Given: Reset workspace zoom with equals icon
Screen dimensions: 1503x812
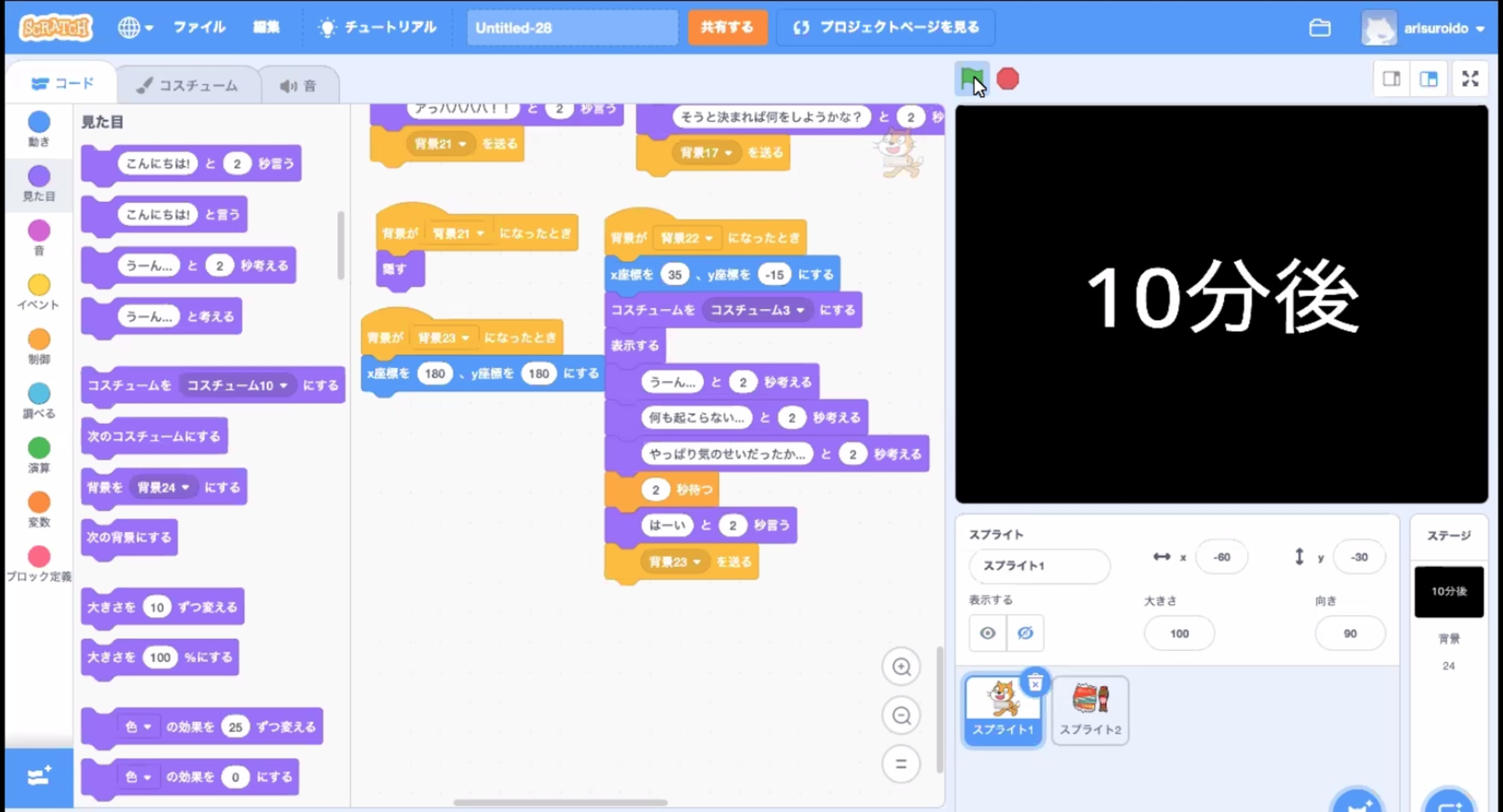Looking at the screenshot, I should coord(901,763).
